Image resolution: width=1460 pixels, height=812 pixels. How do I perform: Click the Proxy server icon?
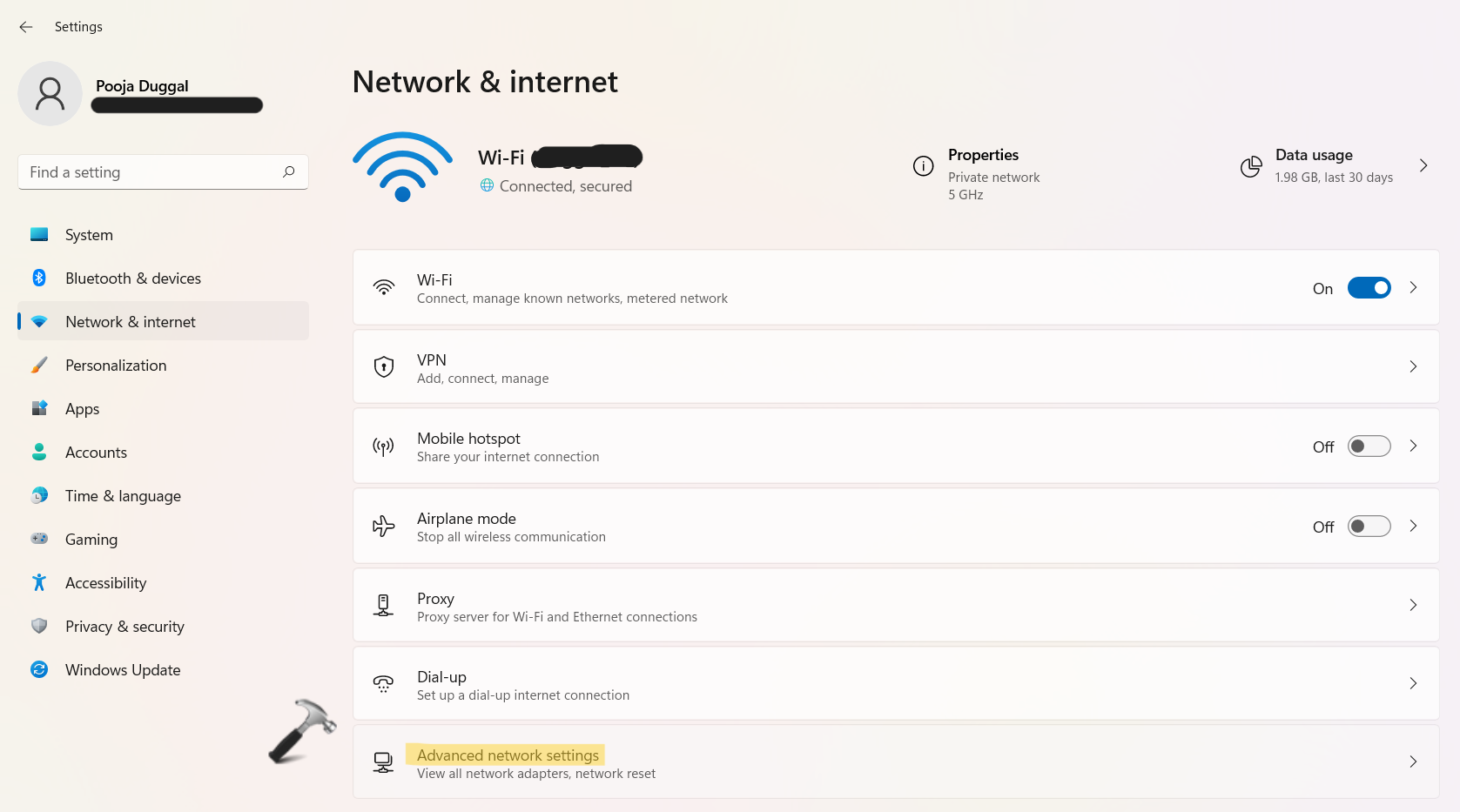383,605
